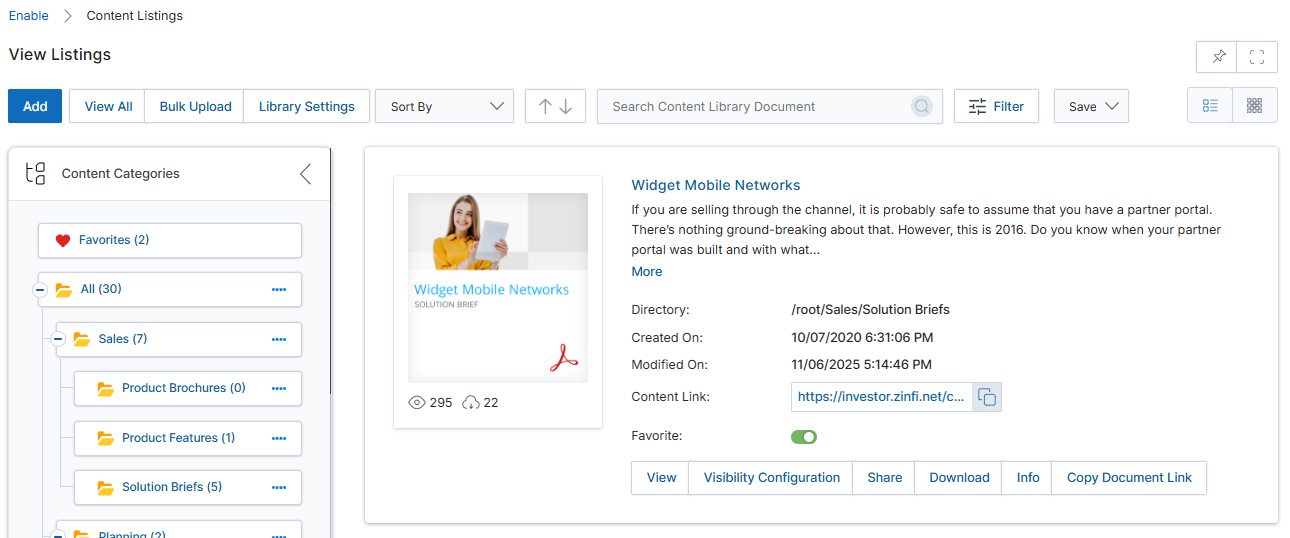
Task: Collapse the Sales folder tree node
Action: coord(57,339)
